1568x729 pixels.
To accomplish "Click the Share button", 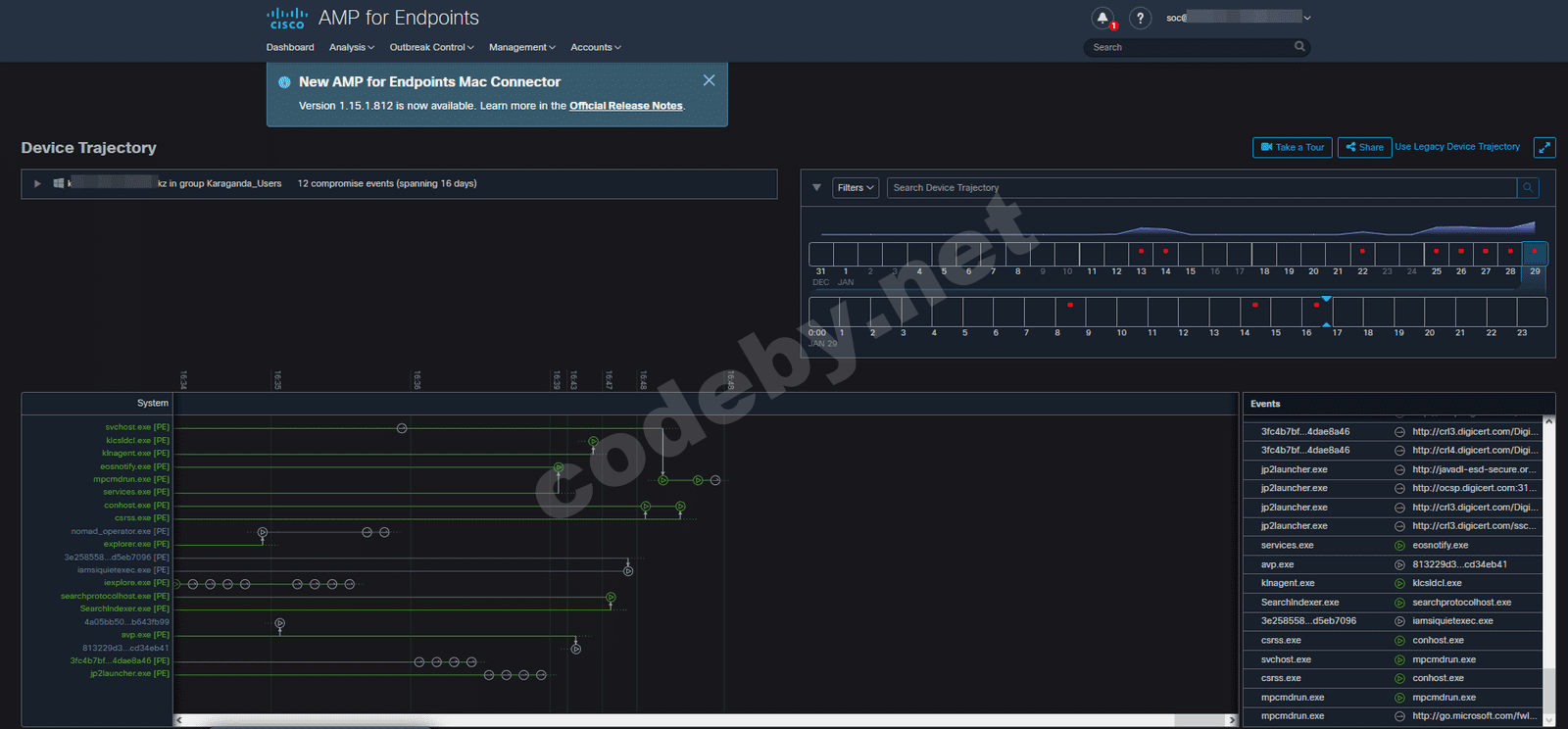I will tap(1364, 147).
